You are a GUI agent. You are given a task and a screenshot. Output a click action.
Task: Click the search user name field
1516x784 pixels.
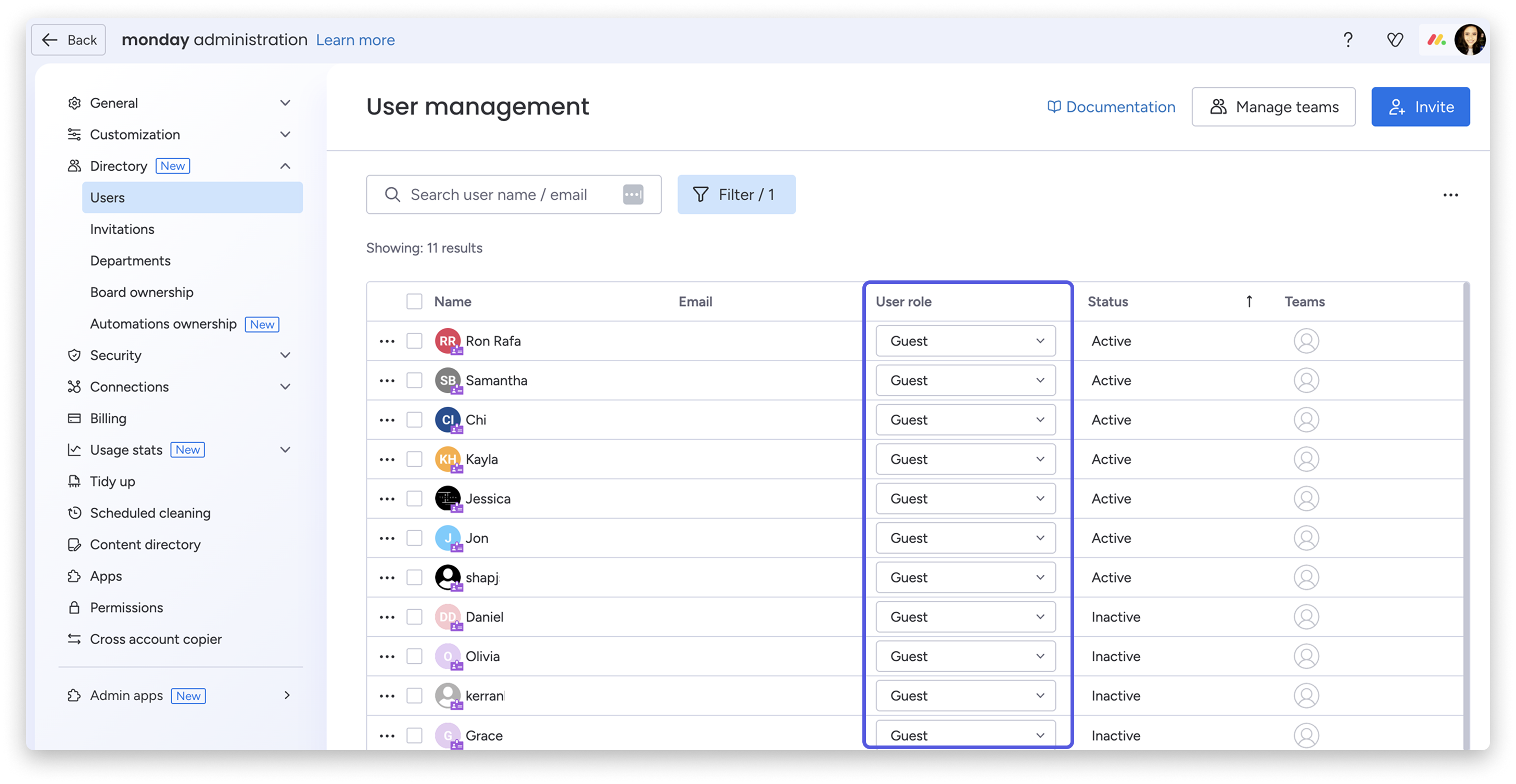pos(499,195)
